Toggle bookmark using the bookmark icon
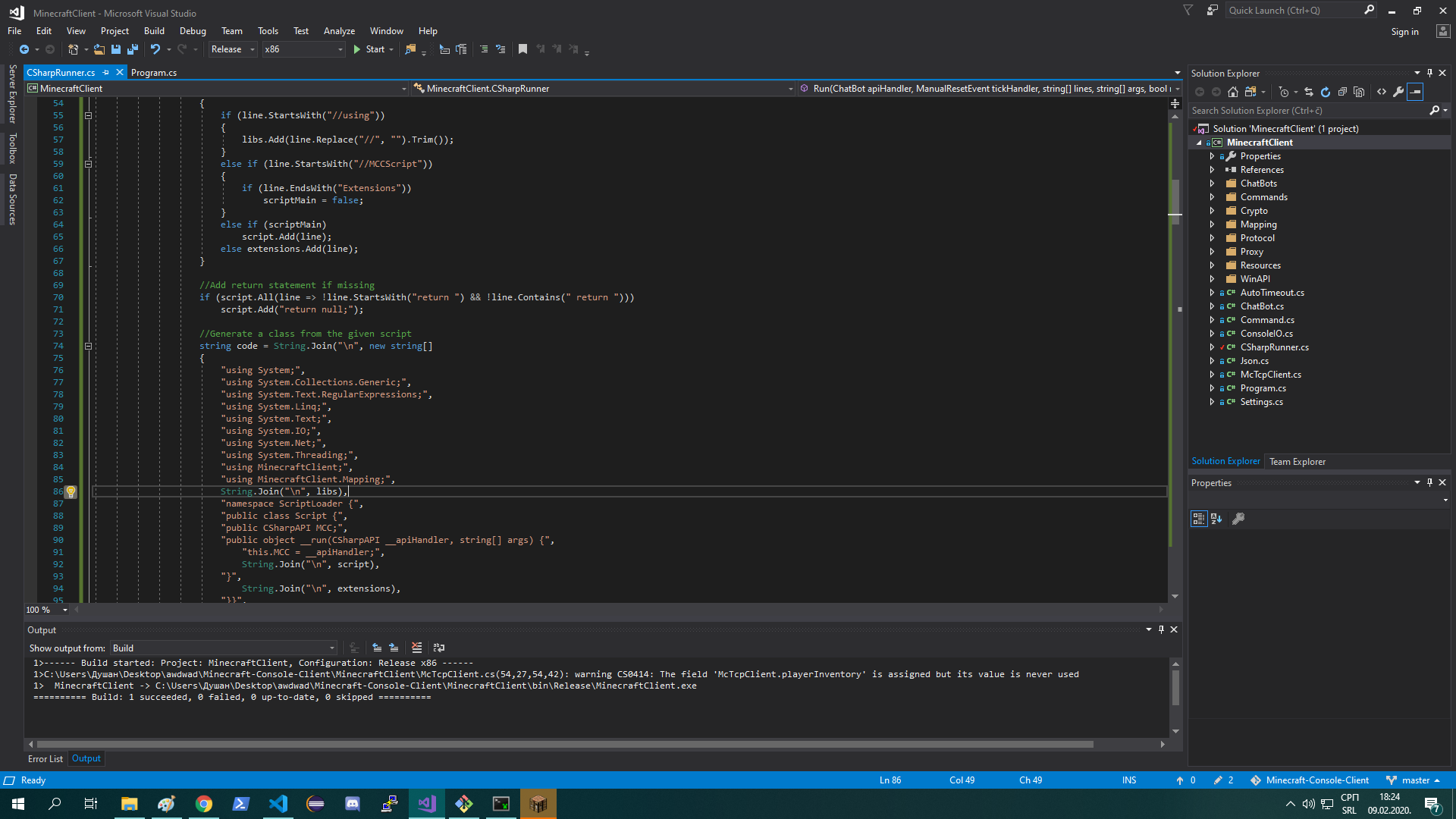 [522, 49]
